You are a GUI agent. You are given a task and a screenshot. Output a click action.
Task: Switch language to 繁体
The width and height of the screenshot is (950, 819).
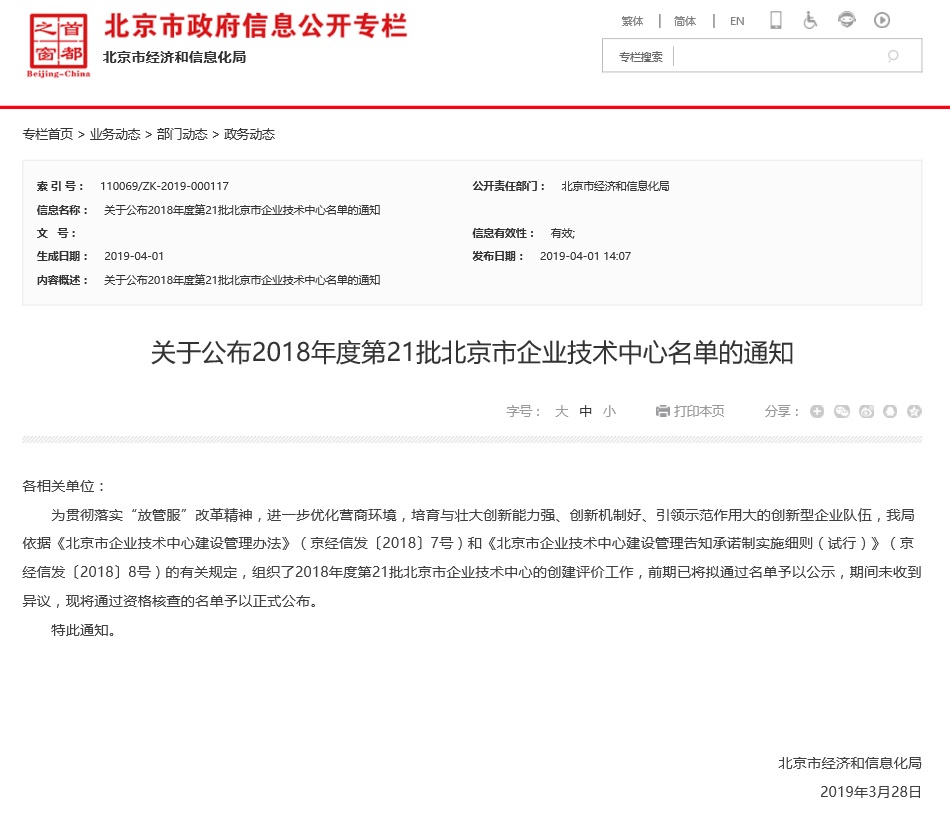pyautogui.click(x=632, y=21)
